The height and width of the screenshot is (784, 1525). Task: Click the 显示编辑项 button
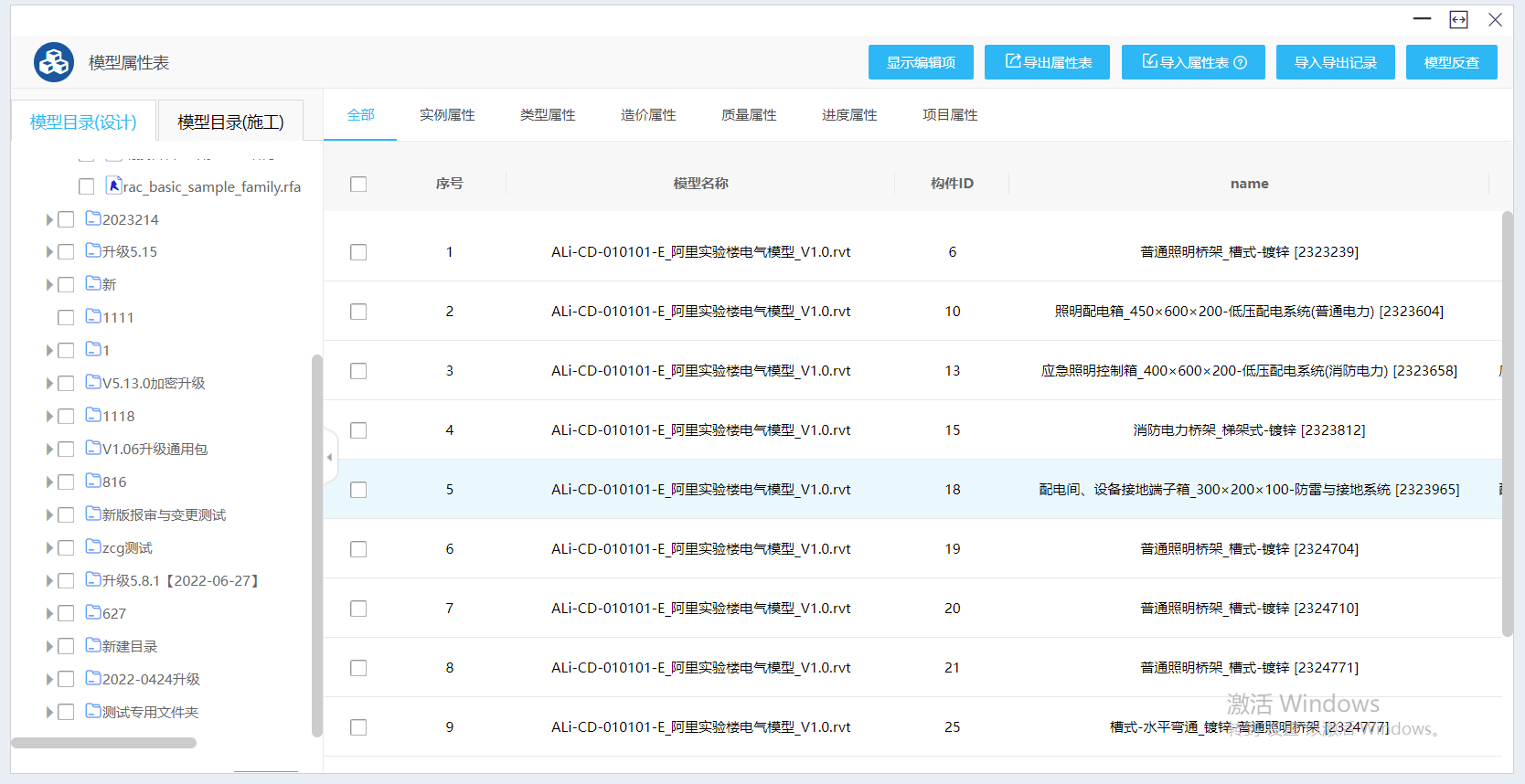tap(921, 62)
